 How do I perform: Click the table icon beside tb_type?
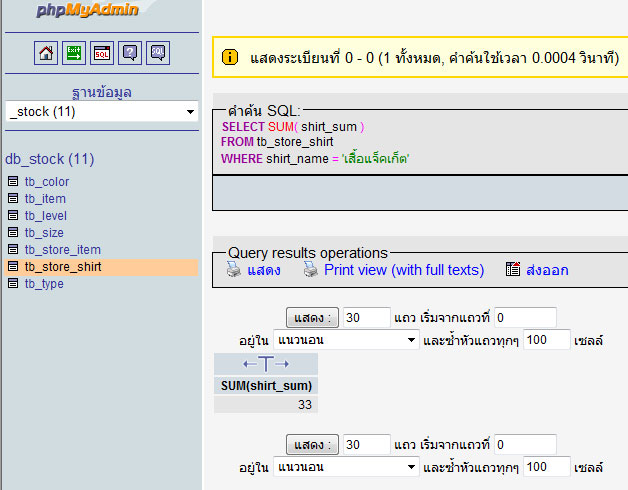point(13,283)
